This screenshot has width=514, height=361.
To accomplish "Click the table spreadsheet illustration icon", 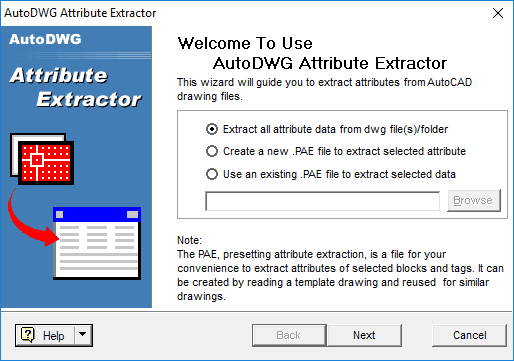I will pos(97,243).
